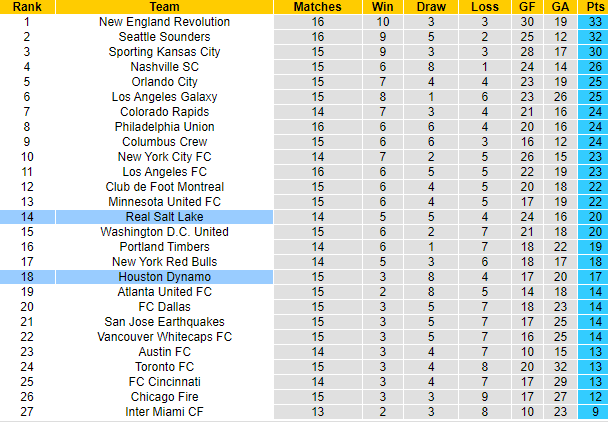Viewport: 608px width, 422px height.
Task: Open Seattle Sounders team link
Action: (164, 36)
